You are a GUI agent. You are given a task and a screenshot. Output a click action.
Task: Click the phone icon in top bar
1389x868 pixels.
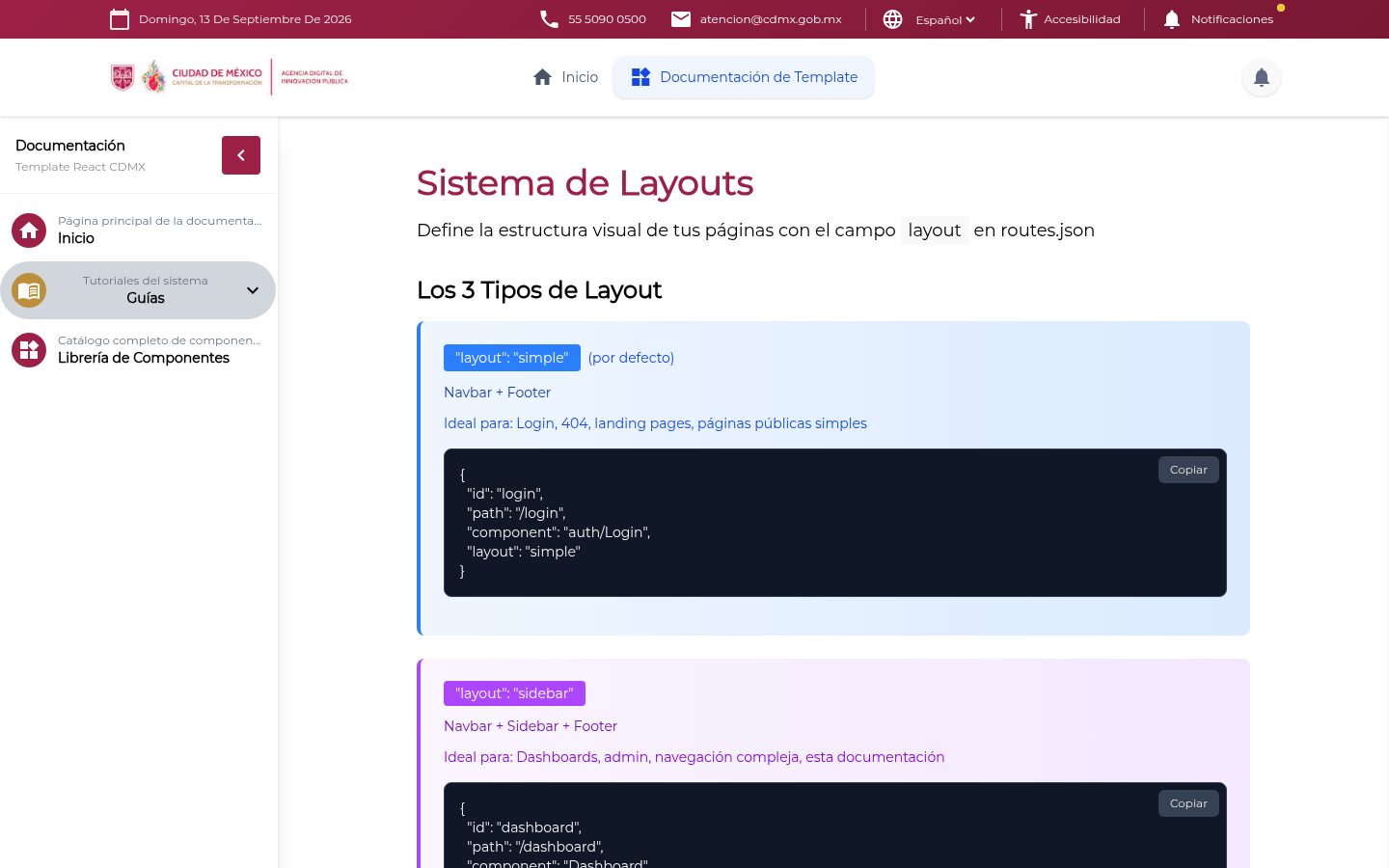549,19
